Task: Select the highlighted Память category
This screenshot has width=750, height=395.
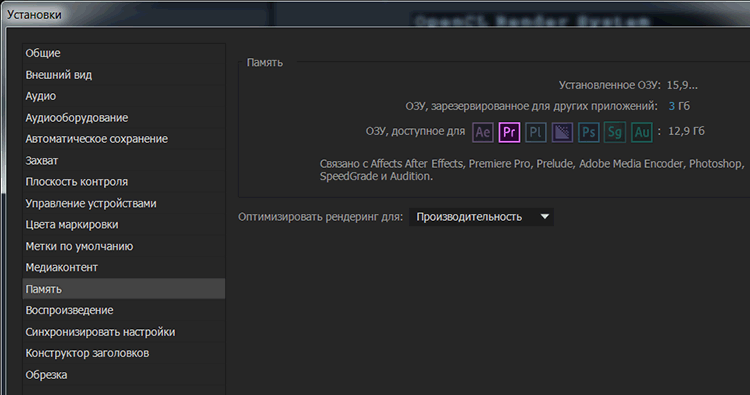Action: coord(124,289)
